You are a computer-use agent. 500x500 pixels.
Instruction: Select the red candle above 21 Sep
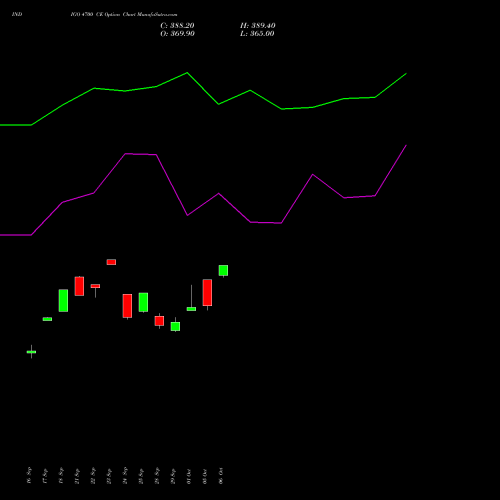[79, 286]
